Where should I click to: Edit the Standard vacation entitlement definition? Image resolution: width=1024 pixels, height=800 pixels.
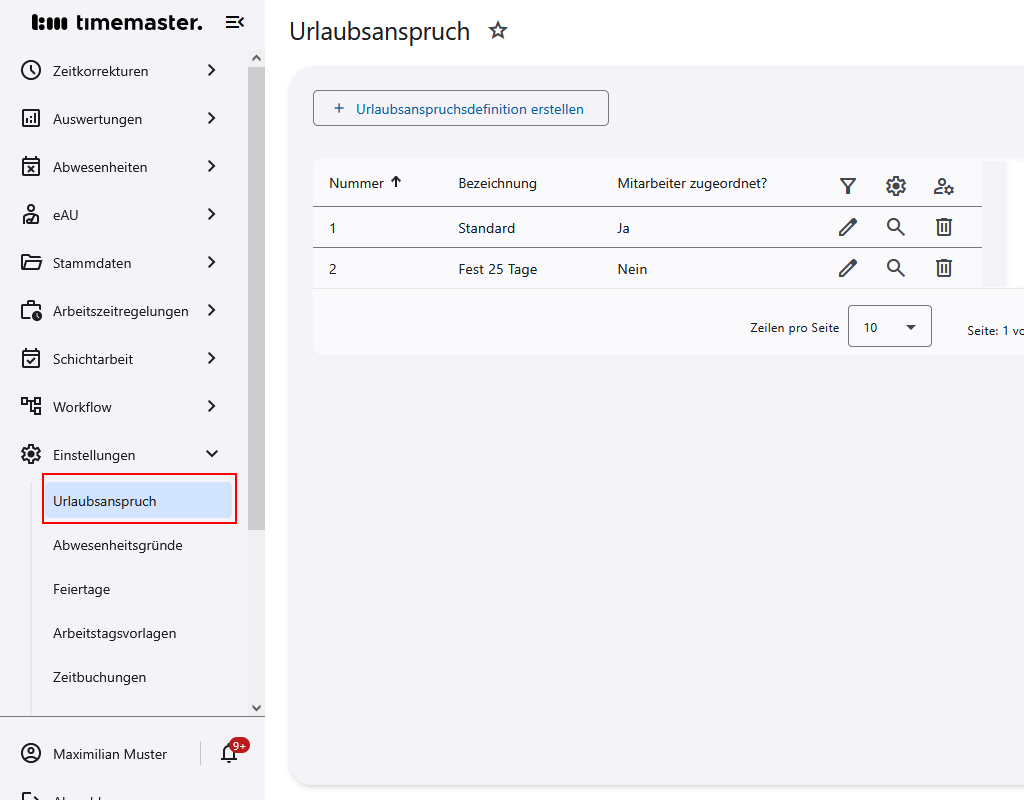coord(847,227)
